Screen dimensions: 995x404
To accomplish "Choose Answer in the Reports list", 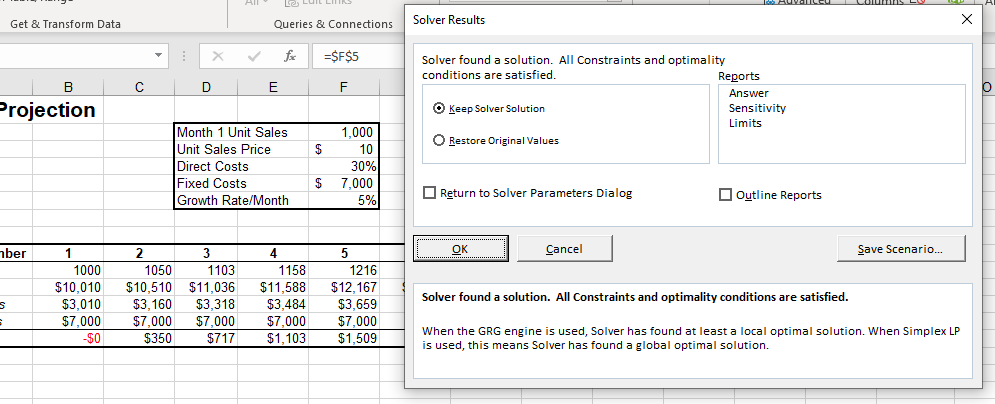I will click(748, 93).
